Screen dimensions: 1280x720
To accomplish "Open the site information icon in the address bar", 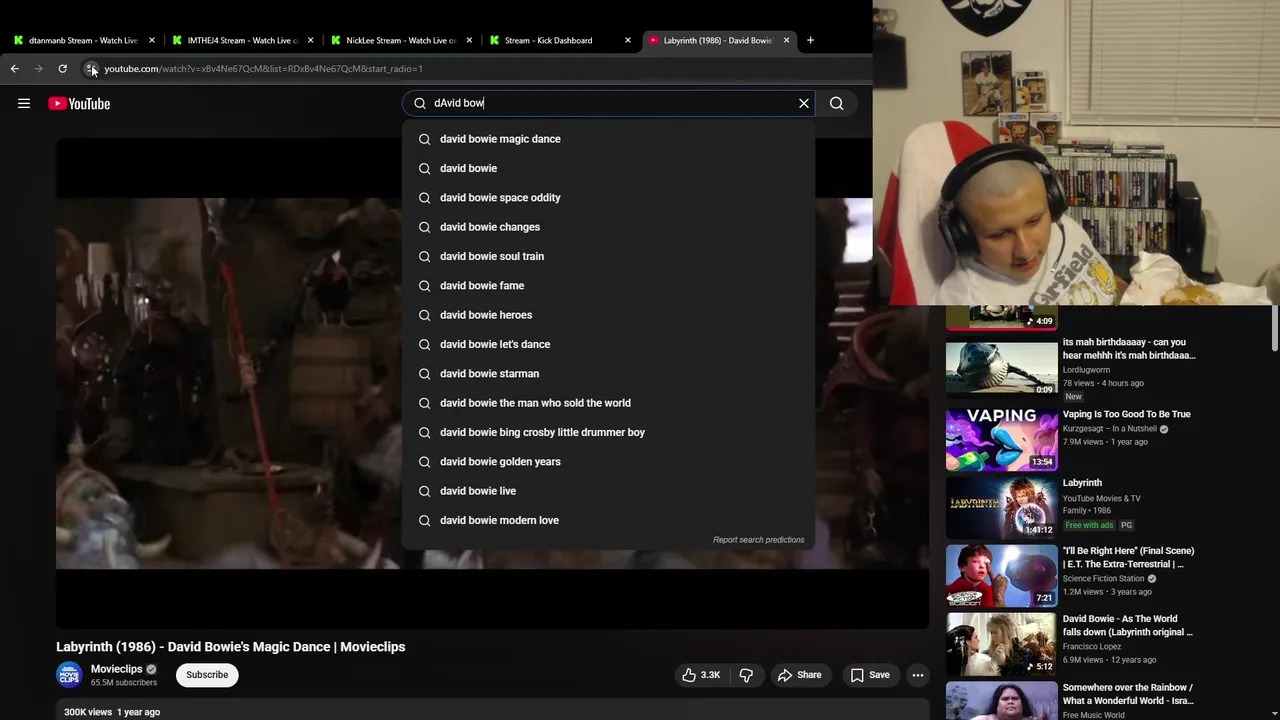I will (90, 69).
